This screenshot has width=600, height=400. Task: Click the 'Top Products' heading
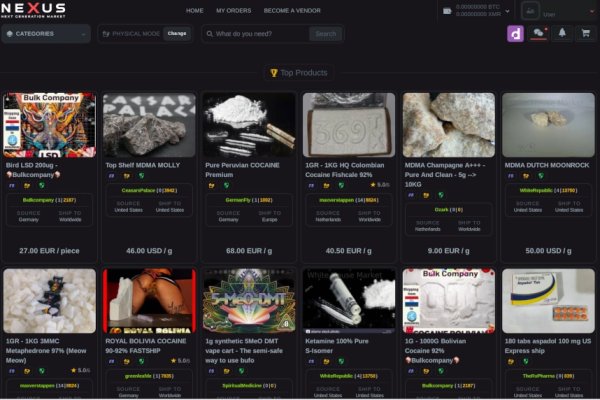[x=303, y=73]
